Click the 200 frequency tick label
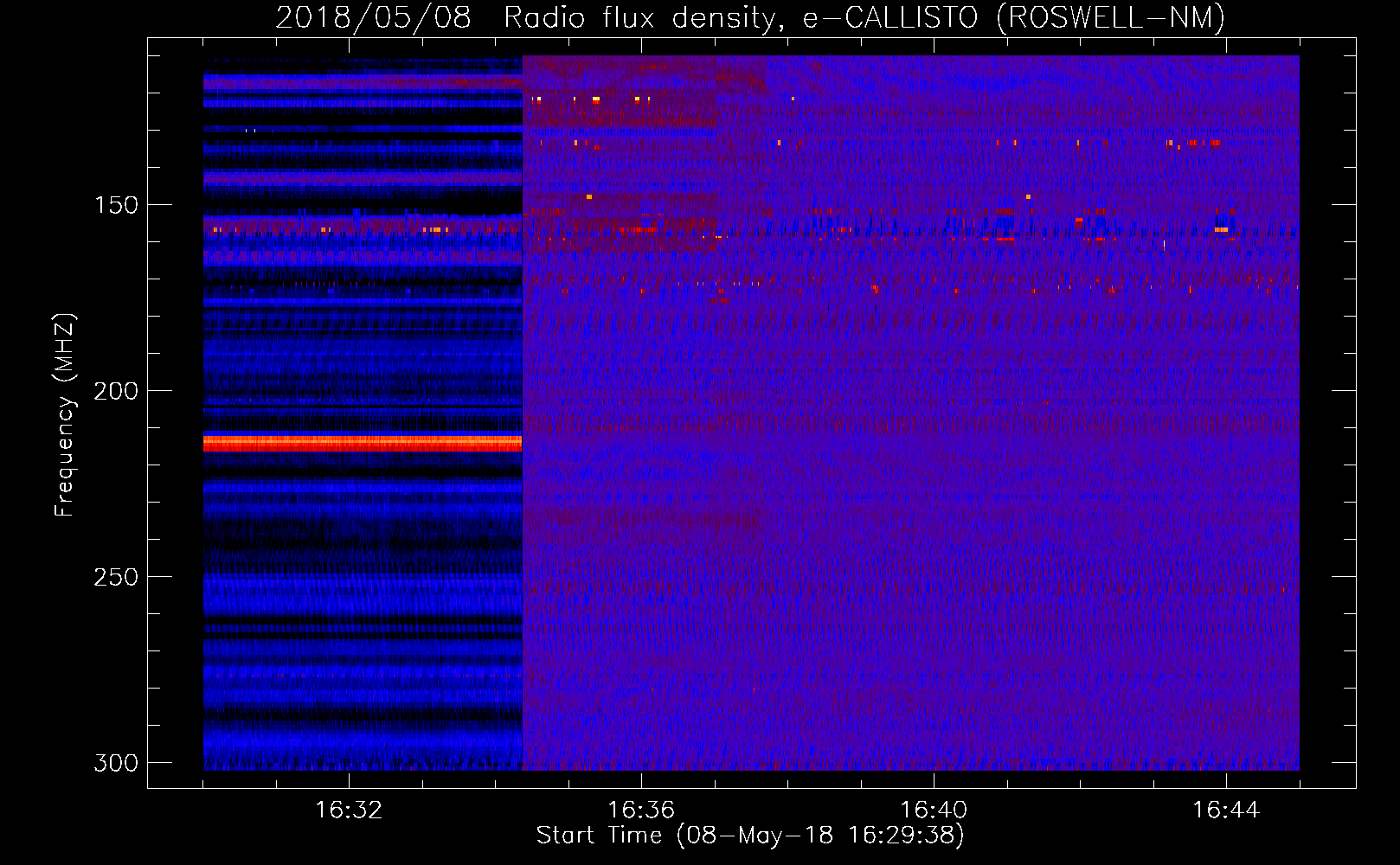Viewport: 1400px width, 865px height. (116, 391)
